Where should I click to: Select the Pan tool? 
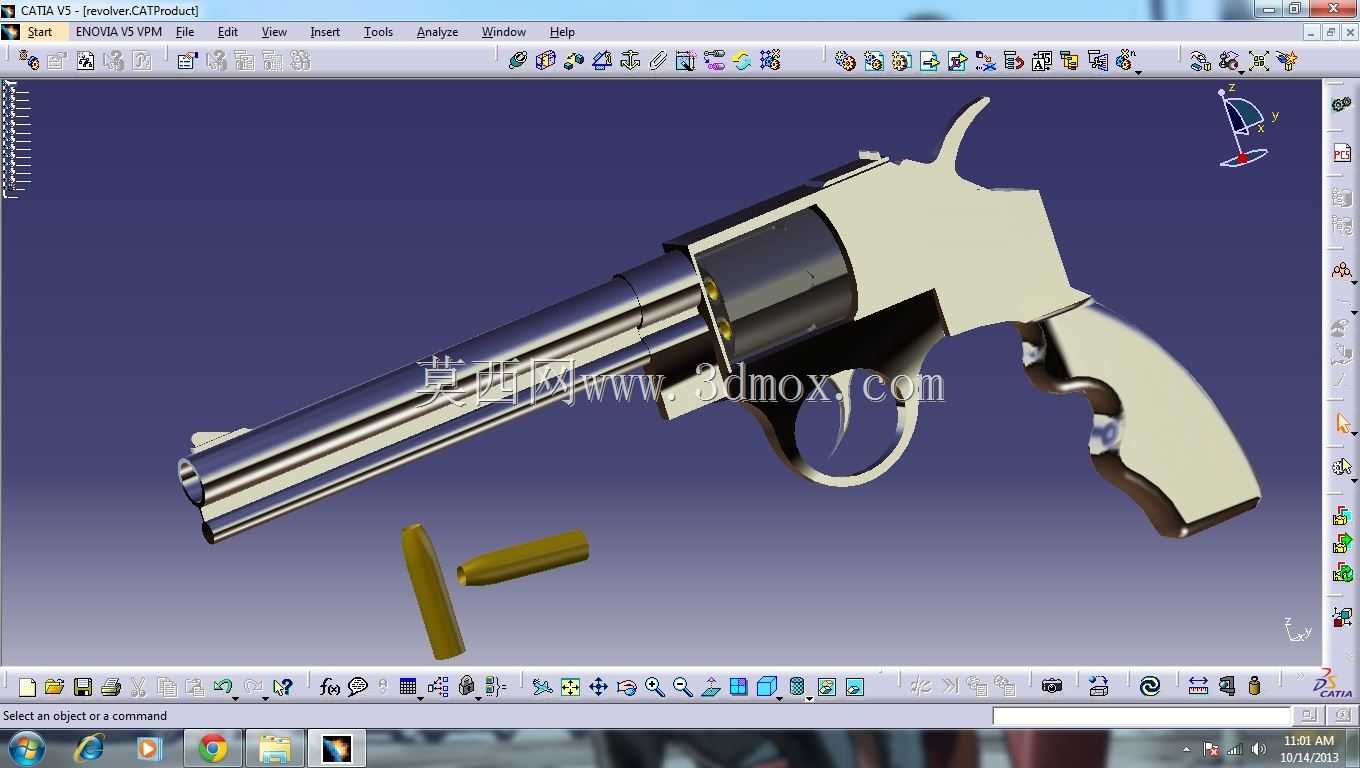[598, 687]
